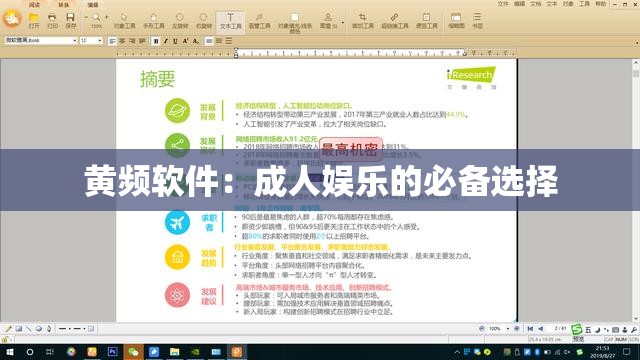Screen dimensions: 640x360
Task: Toggle superscript formatting
Action: click(185, 41)
